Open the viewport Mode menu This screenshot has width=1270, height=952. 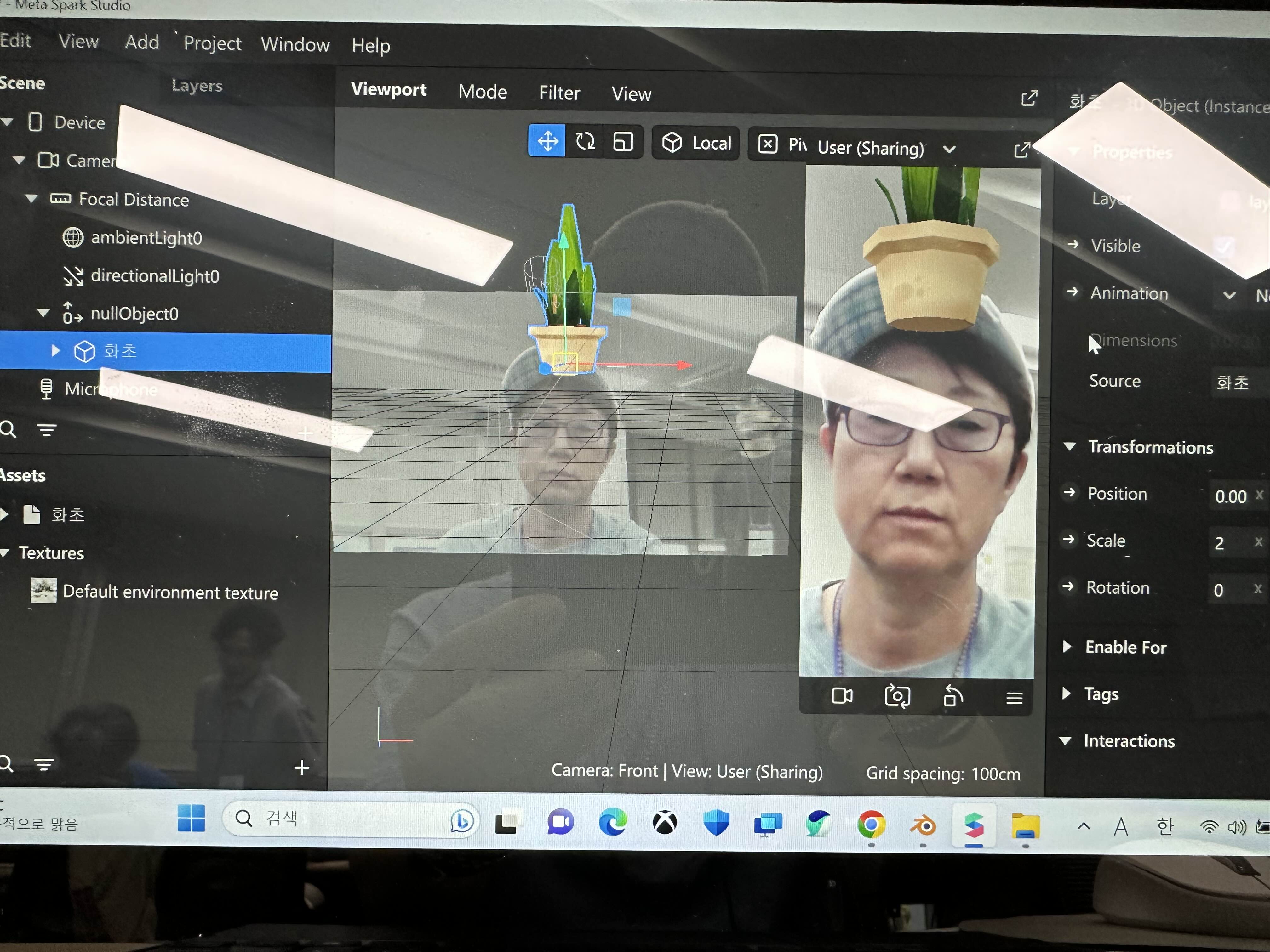point(482,92)
